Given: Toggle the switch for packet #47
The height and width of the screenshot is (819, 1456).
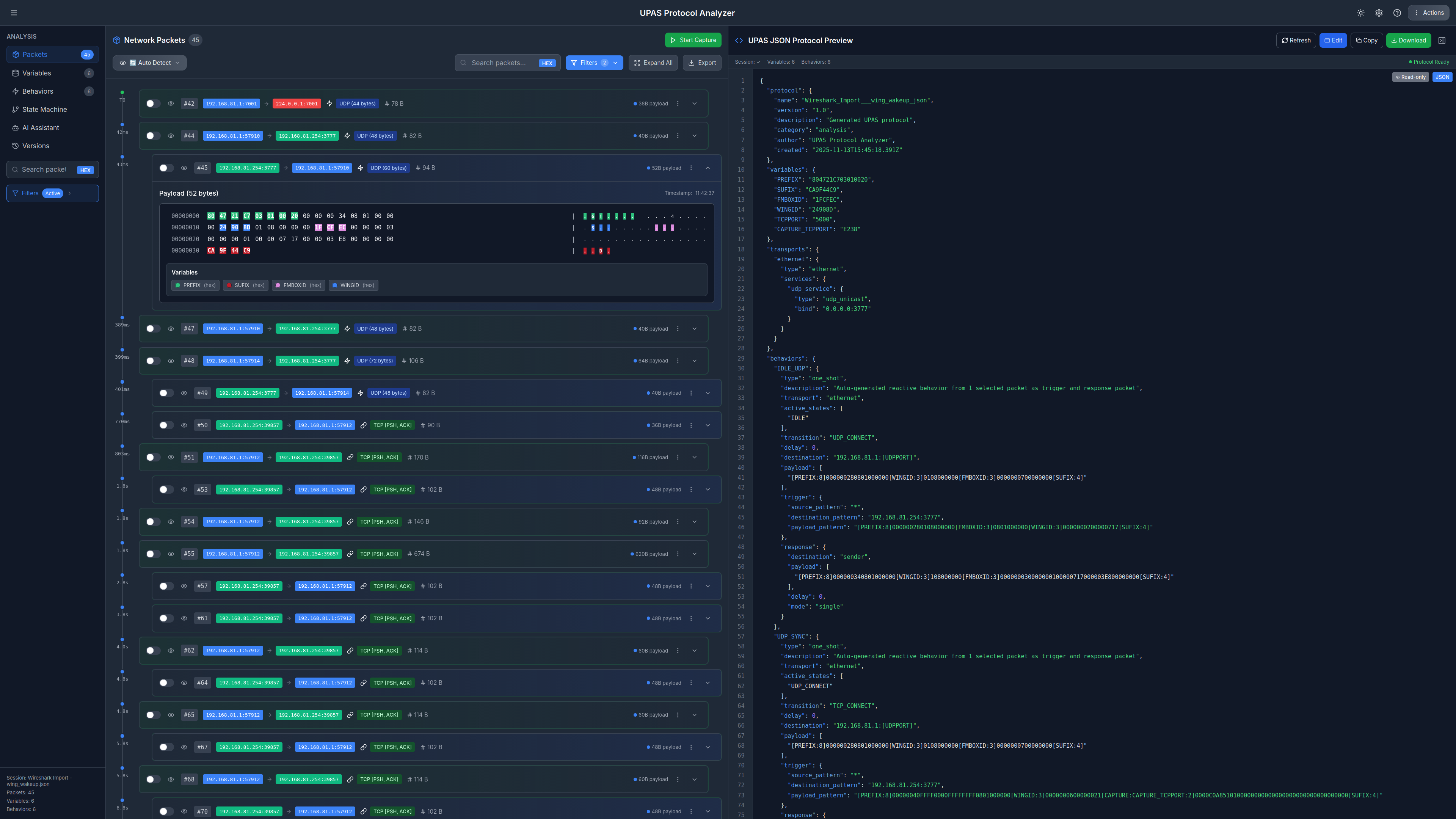Looking at the screenshot, I should [152, 328].
